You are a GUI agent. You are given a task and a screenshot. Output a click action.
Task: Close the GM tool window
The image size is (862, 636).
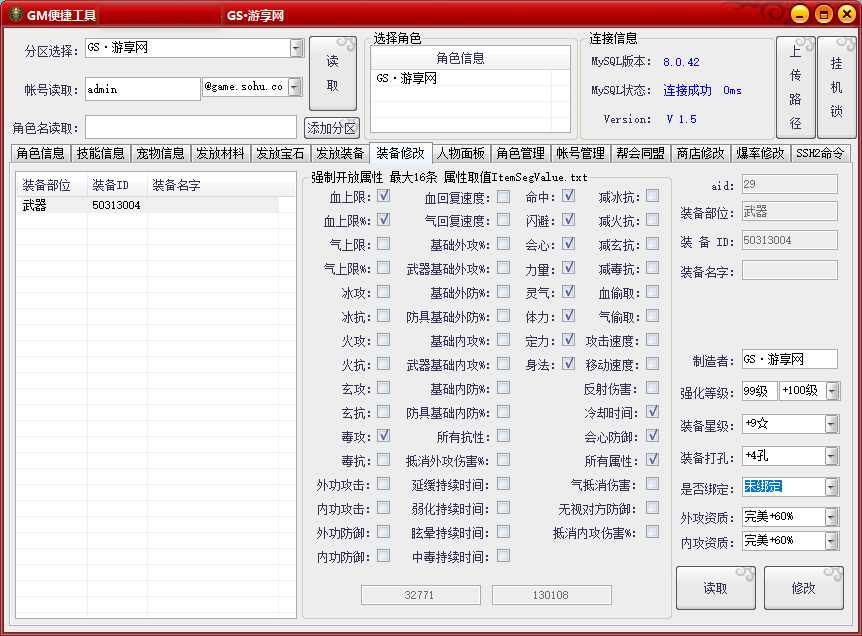tap(845, 14)
